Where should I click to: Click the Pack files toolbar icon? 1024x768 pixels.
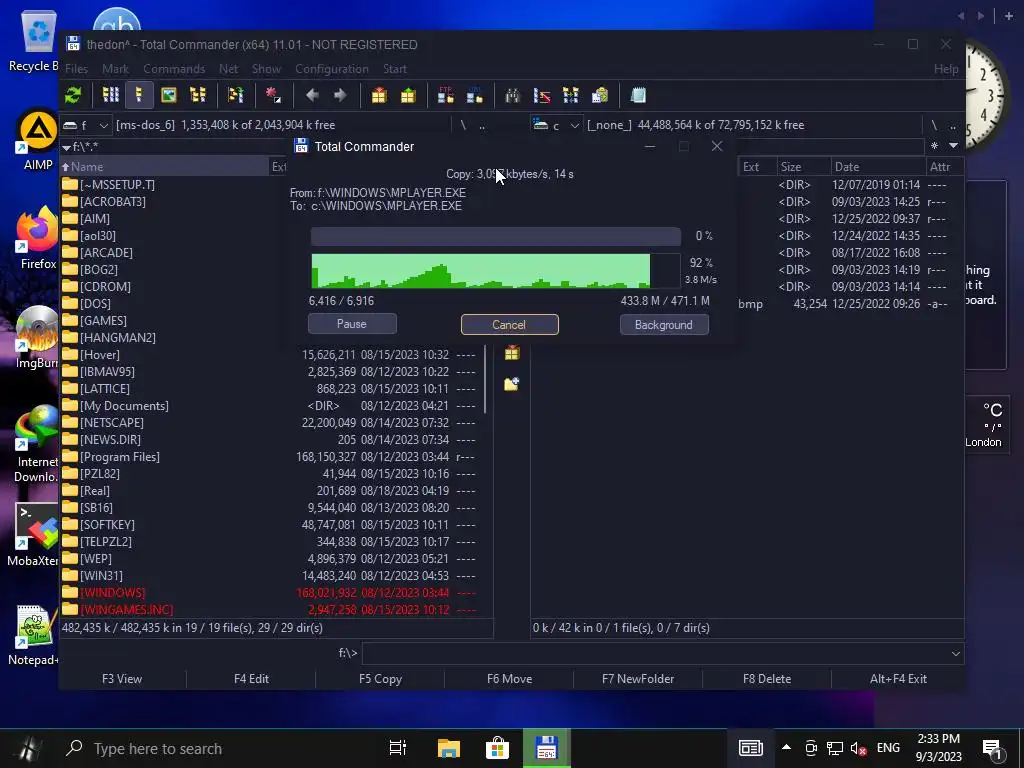[379, 95]
